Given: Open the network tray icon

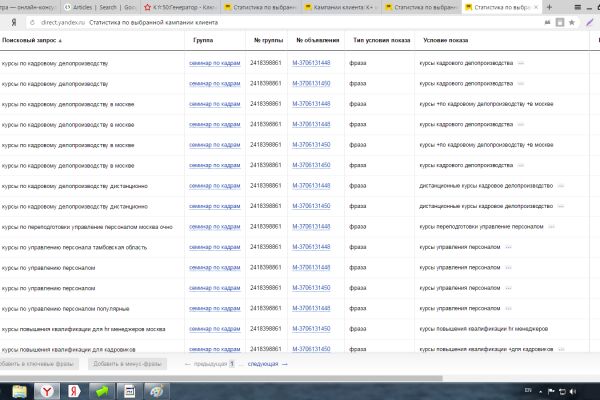Looking at the screenshot, I should coord(562,391).
